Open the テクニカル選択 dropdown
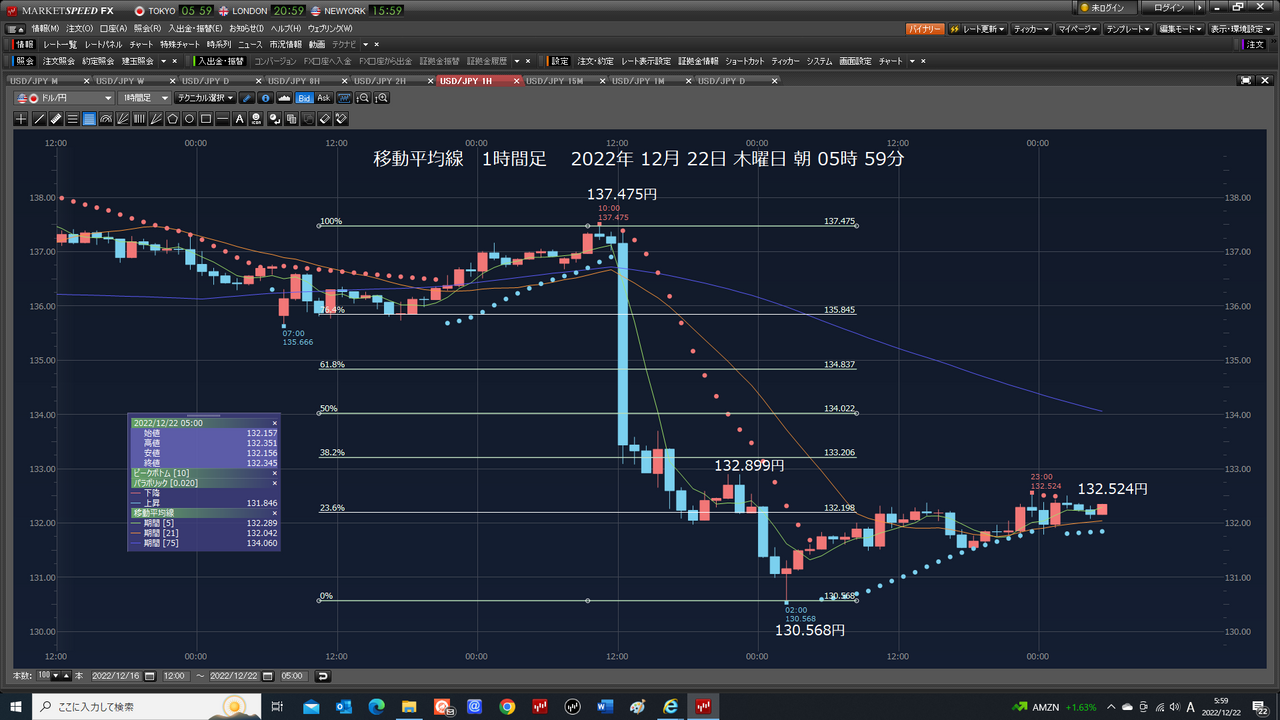This screenshot has height=720, width=1280. coord(205,98)
